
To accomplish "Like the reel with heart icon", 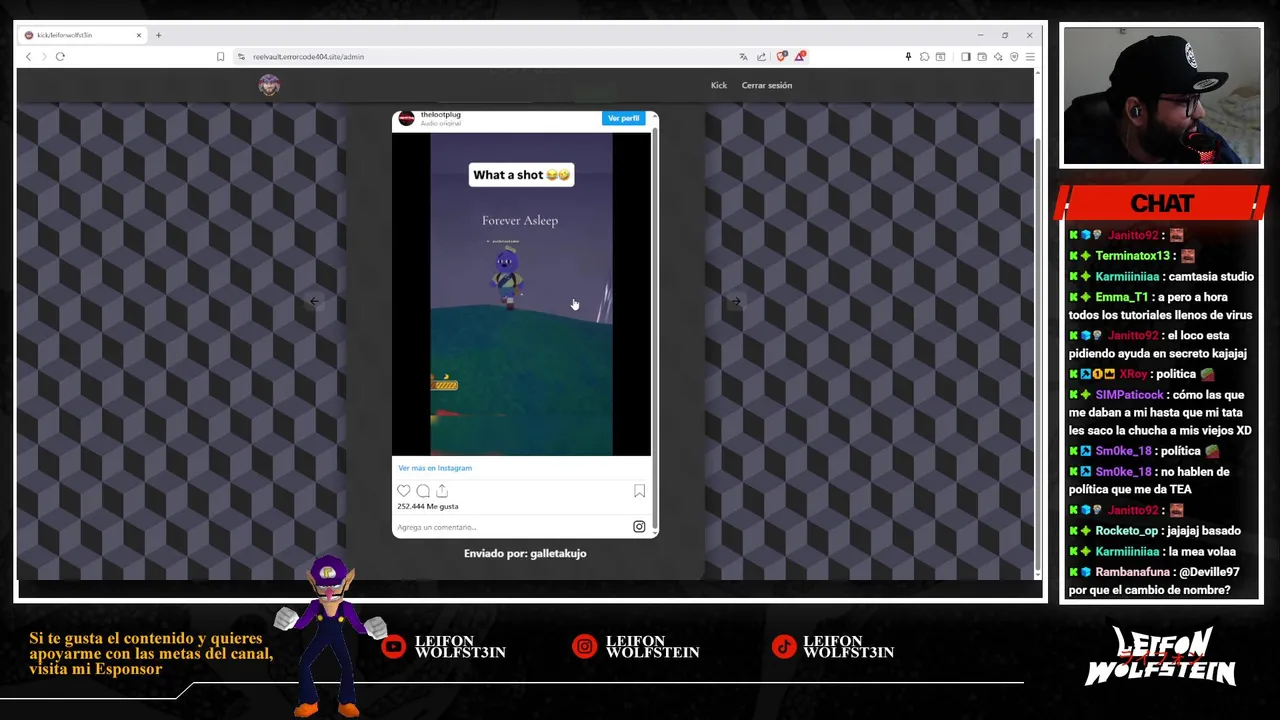I will tap(404, 491).
